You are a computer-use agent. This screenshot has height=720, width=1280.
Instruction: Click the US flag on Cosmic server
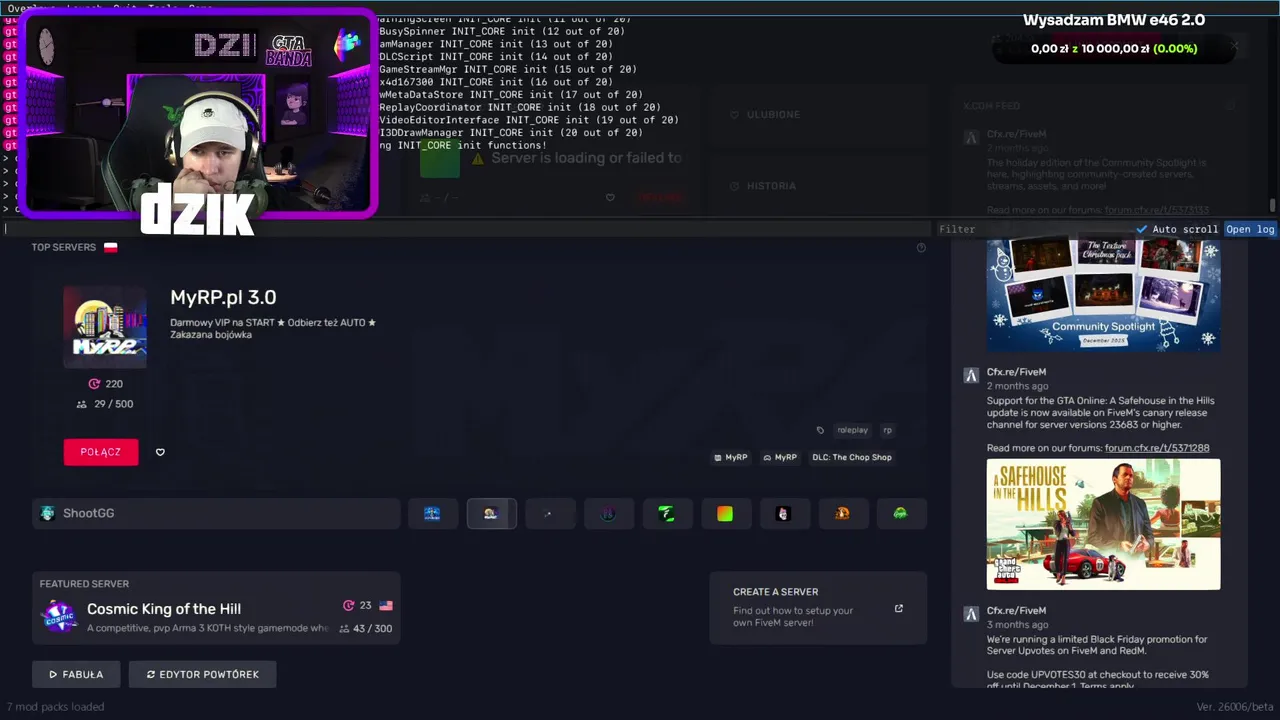tap(386, 605)
